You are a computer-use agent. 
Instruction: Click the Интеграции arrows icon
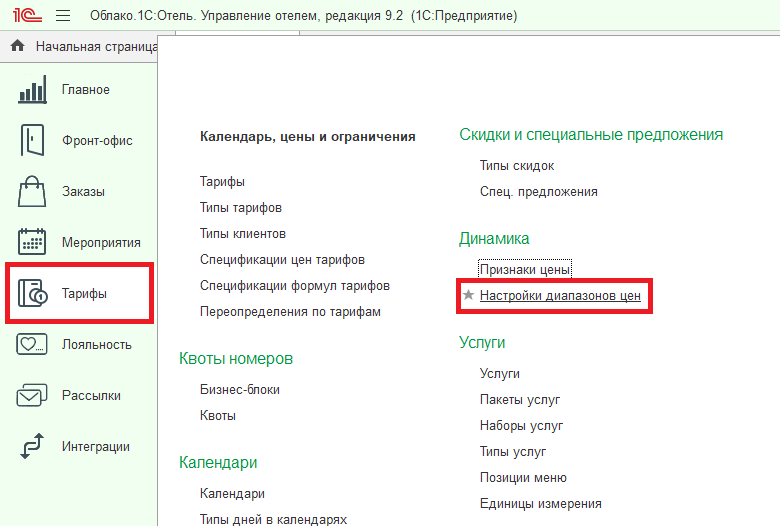coord(32,446)
